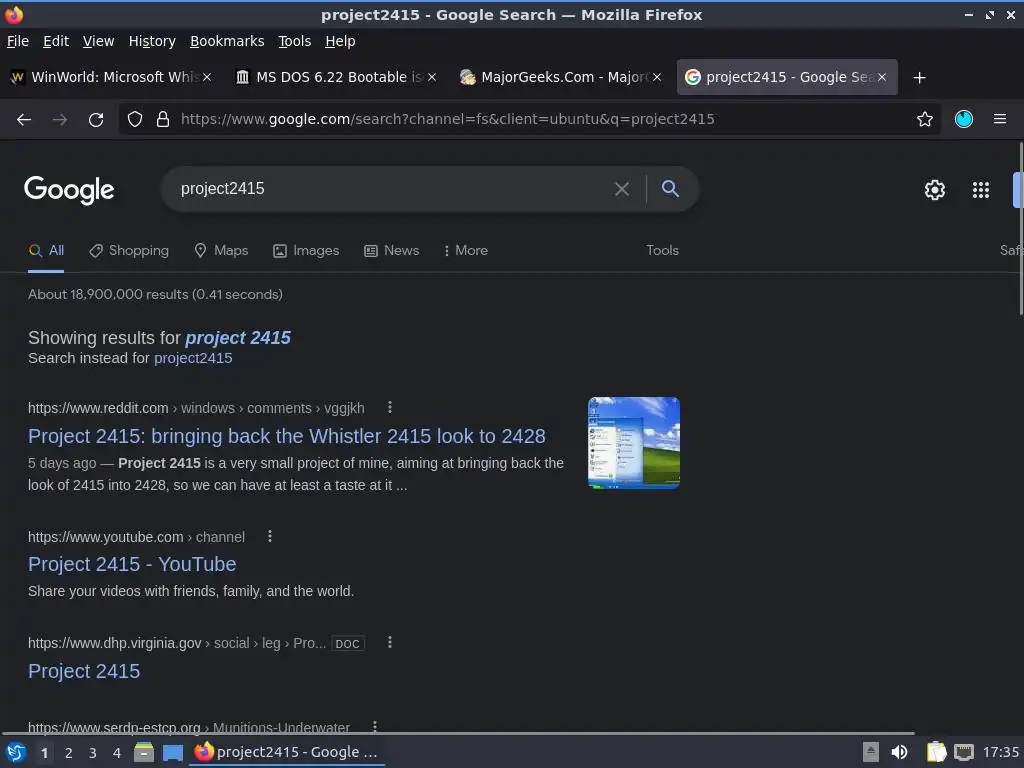Open a new tab with plus button

point(920,78)
